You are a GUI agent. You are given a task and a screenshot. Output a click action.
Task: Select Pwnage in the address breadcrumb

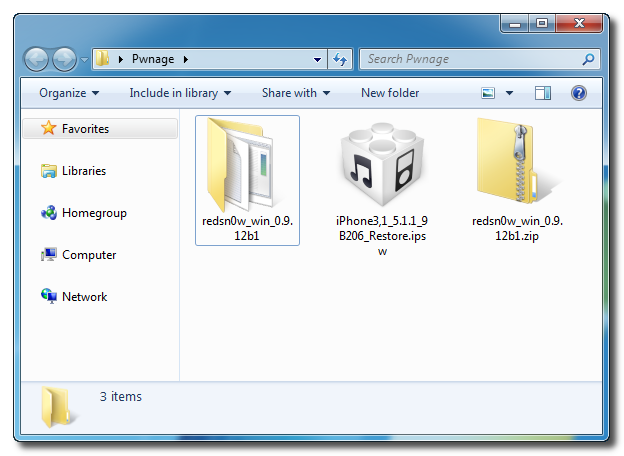pos(153,59)
